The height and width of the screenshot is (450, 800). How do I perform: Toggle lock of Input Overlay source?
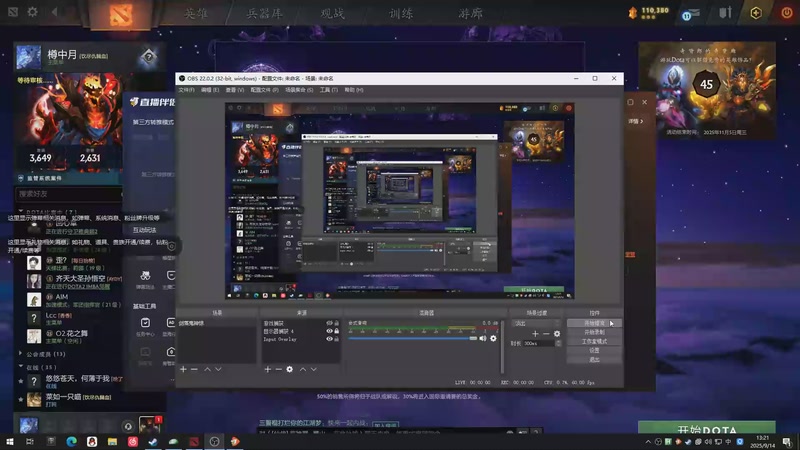point(337,339)
